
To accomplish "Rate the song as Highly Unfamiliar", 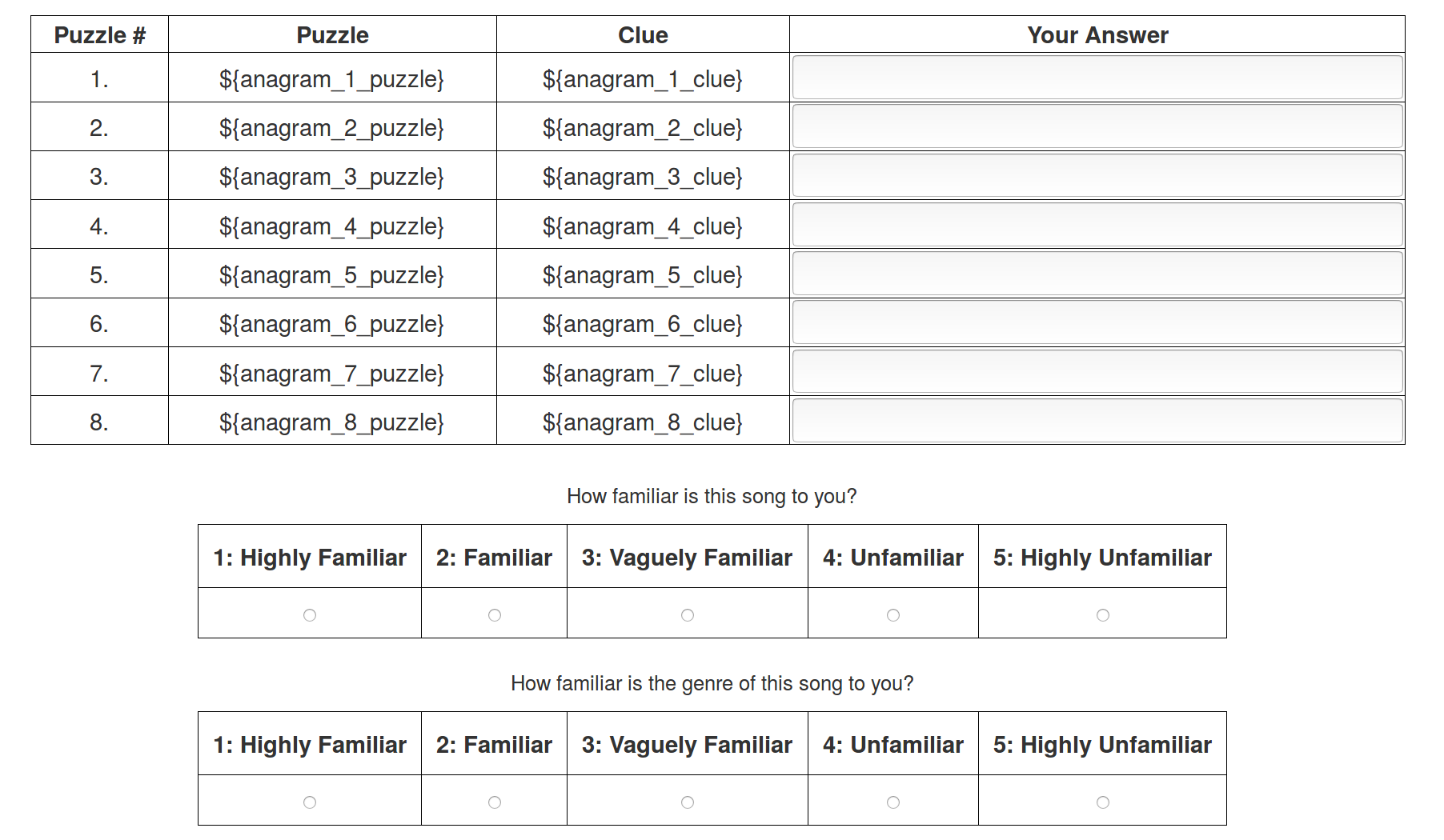I will tap(1103, 615).
